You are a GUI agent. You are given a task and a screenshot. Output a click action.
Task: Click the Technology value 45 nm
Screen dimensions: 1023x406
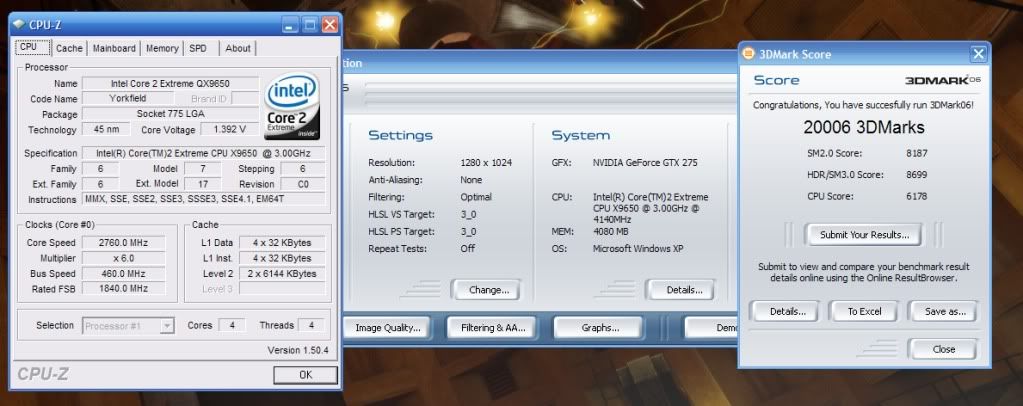pyautogui.click(x=106, y=129)
